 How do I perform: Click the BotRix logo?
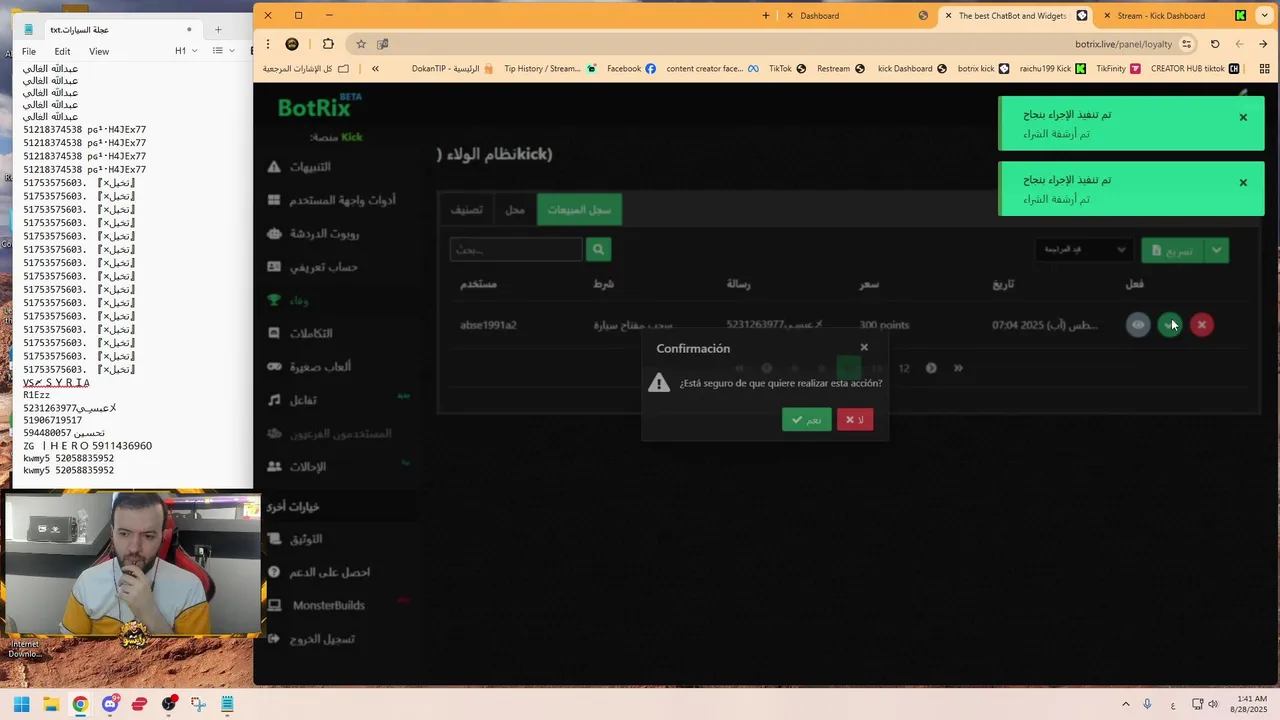318,108
